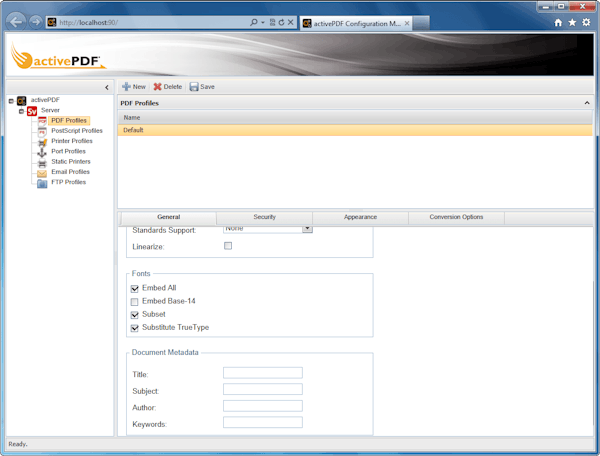
Task: Refresh the page via the reload icon
Action: (281, 22)
